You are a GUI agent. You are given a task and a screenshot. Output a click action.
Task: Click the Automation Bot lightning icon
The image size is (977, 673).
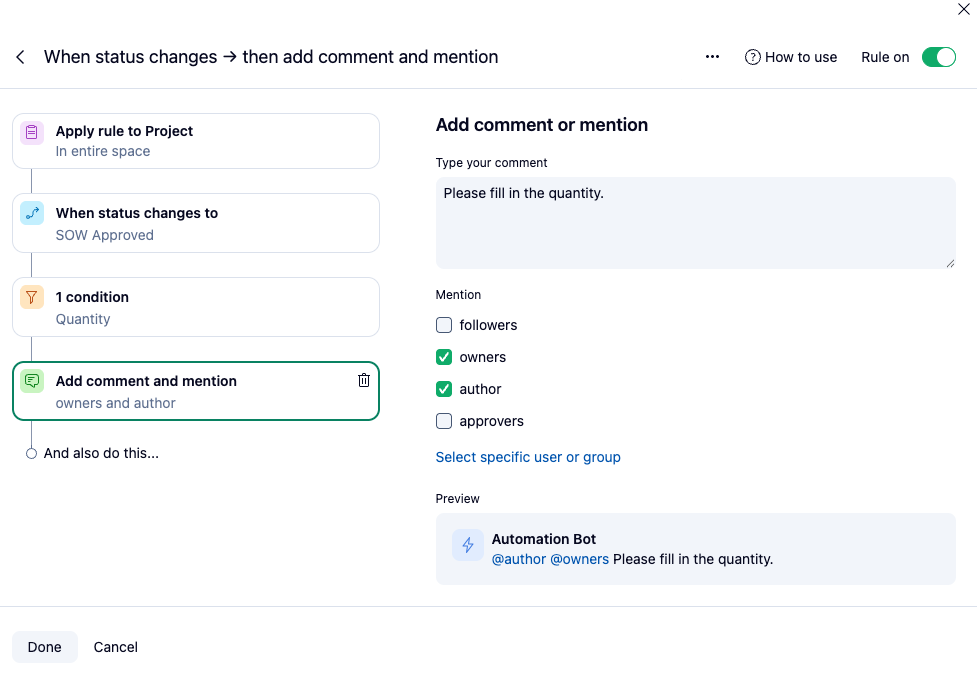(x=468, y=545)
